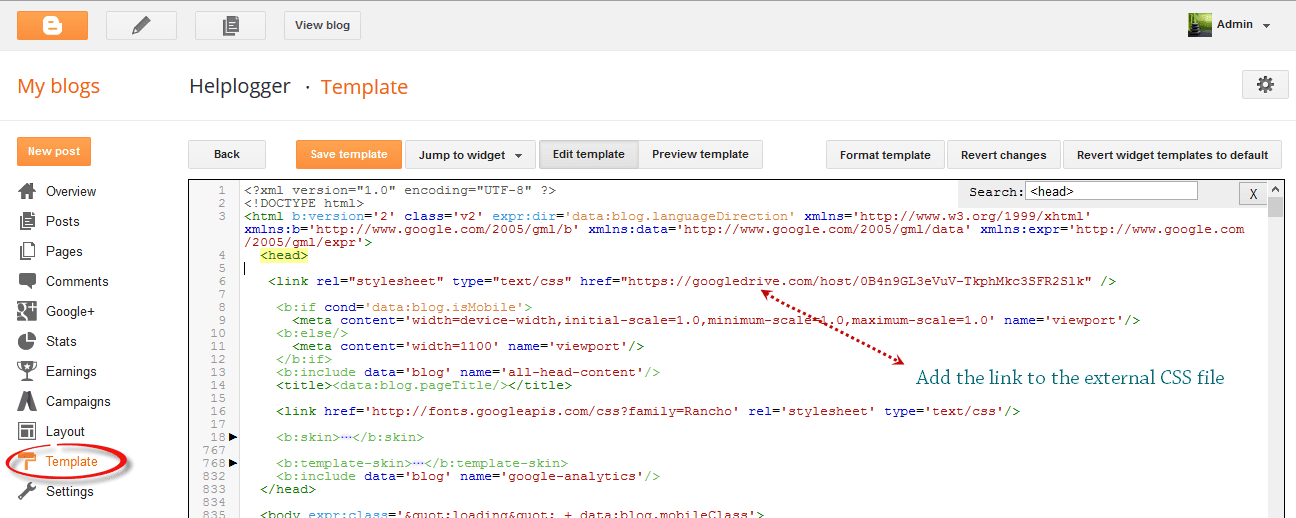This screenshot has width=1296, height=518.
Task: Open the settings gear menu
Action: click(1265, 85)
